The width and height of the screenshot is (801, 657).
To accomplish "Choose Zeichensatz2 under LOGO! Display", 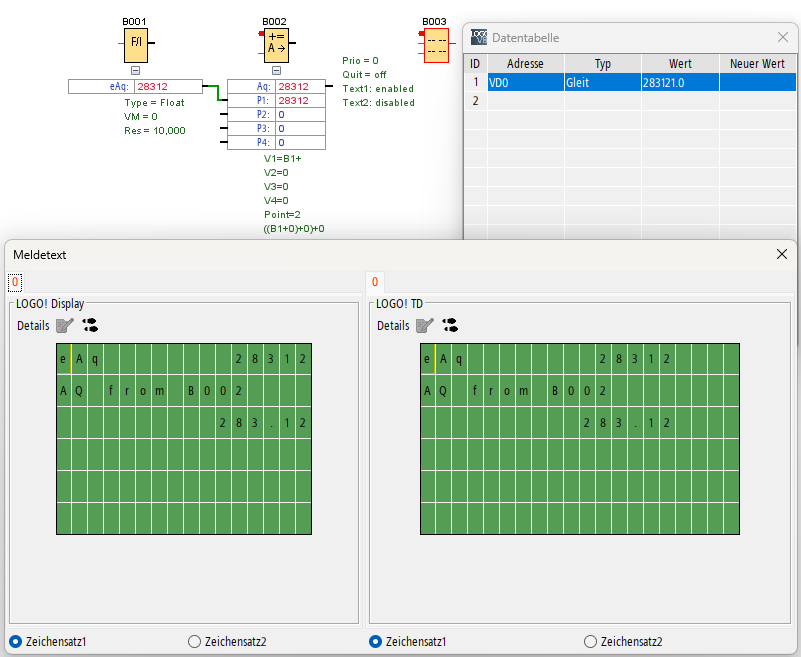I will tap(195, 641).
